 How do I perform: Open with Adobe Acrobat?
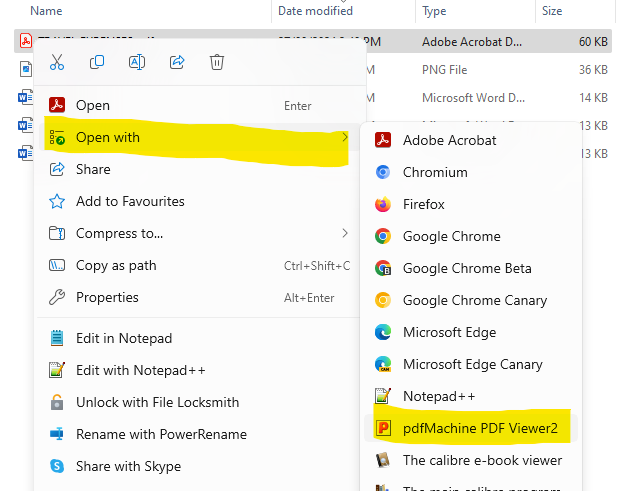(x=470, y=140)
